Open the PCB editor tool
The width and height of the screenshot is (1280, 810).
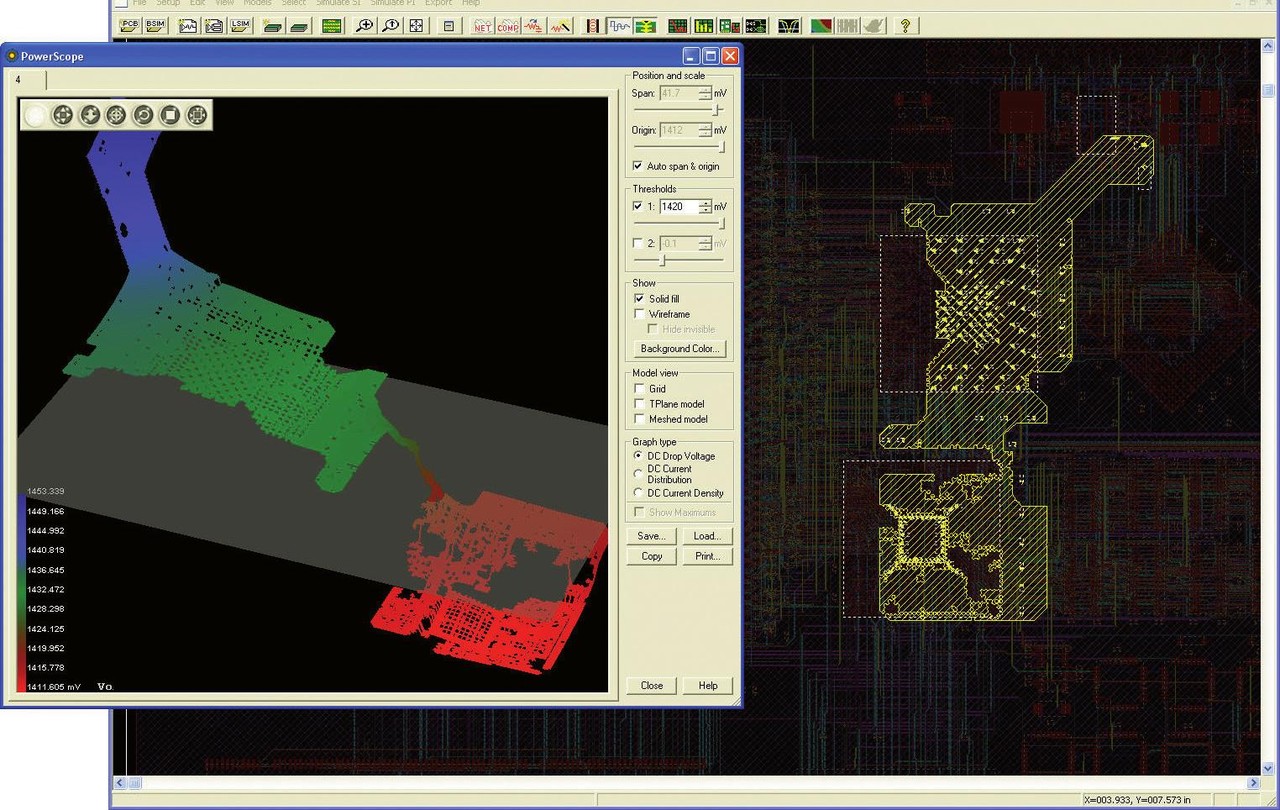pyautogui.click(x=128, y=25)
